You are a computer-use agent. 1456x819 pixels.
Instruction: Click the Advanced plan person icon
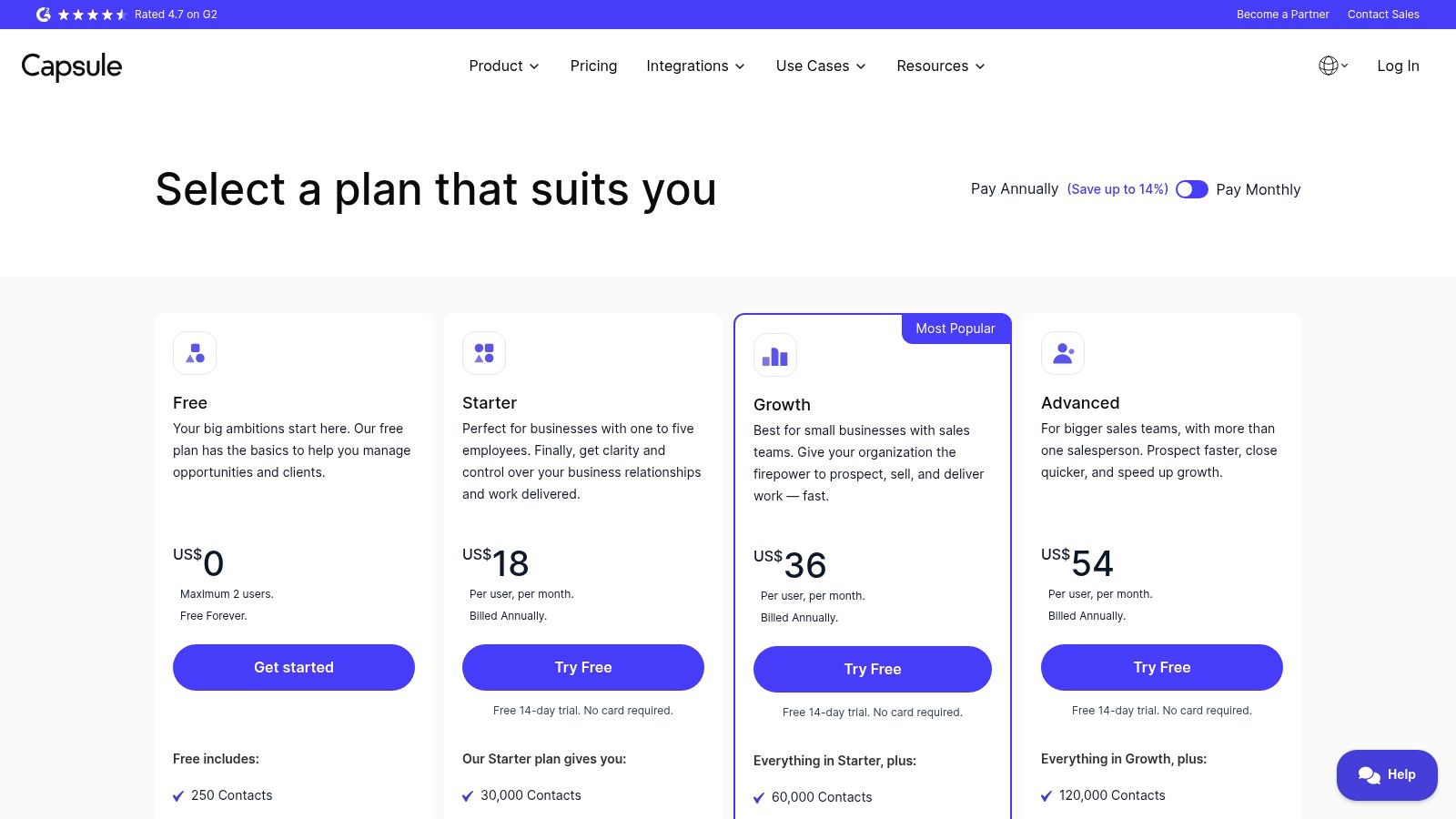1063,353
